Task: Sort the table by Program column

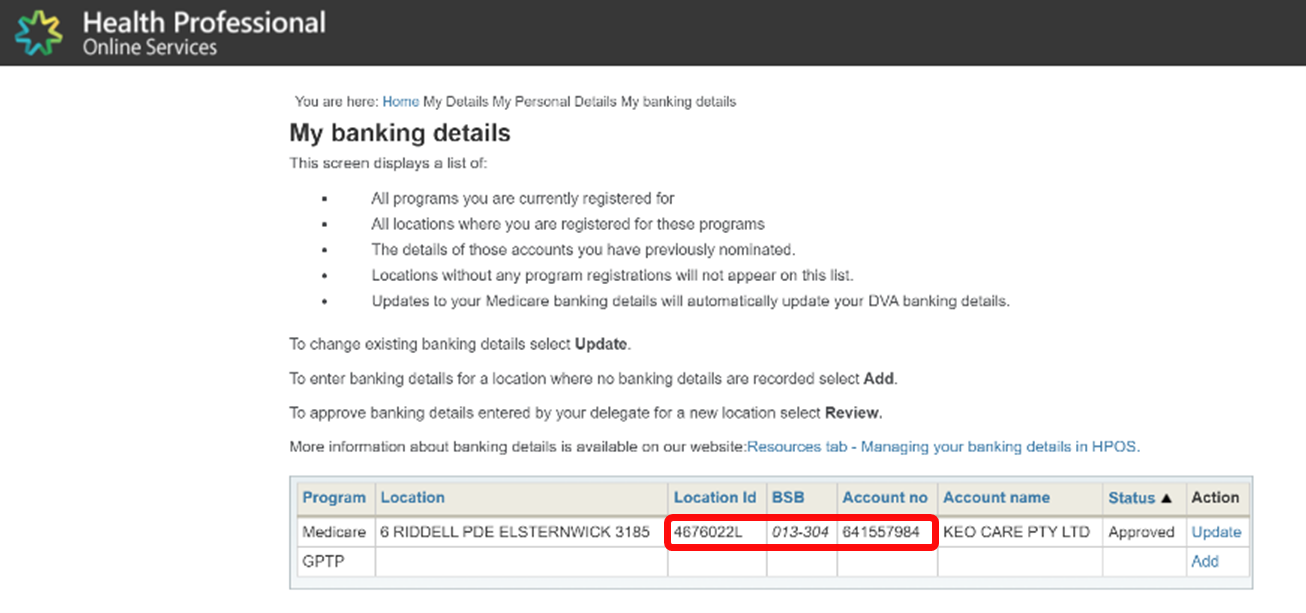Action: coord(334,498)
